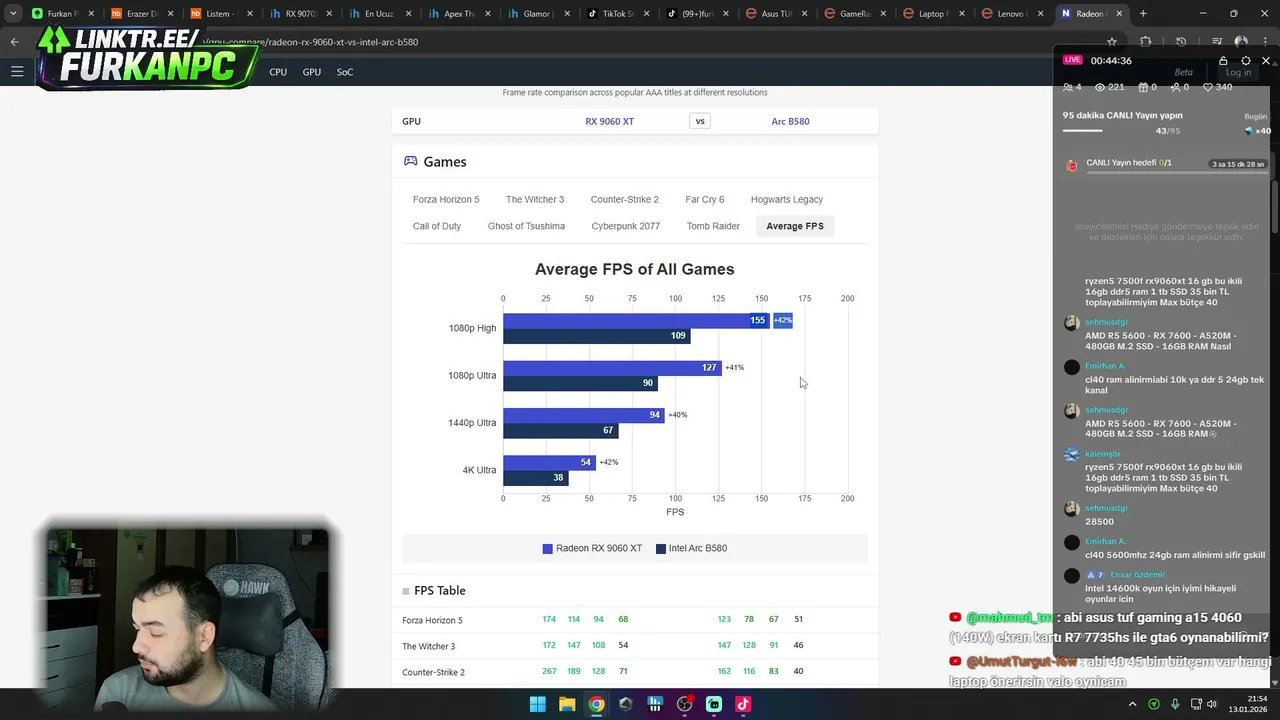Click Forza Horizon 5 row value 174
The width and height of the screenshot is (1280, 720).
click(x=549, y=619)
